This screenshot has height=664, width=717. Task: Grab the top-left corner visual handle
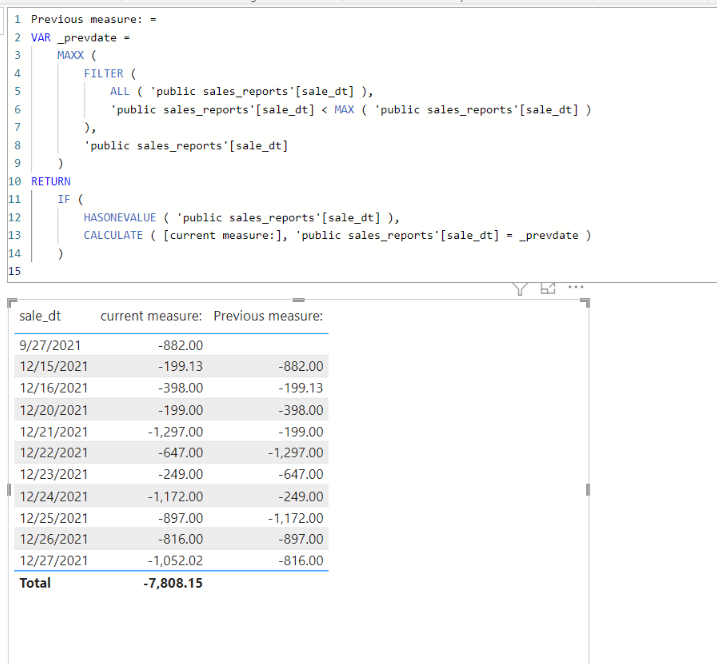[12, 302]
